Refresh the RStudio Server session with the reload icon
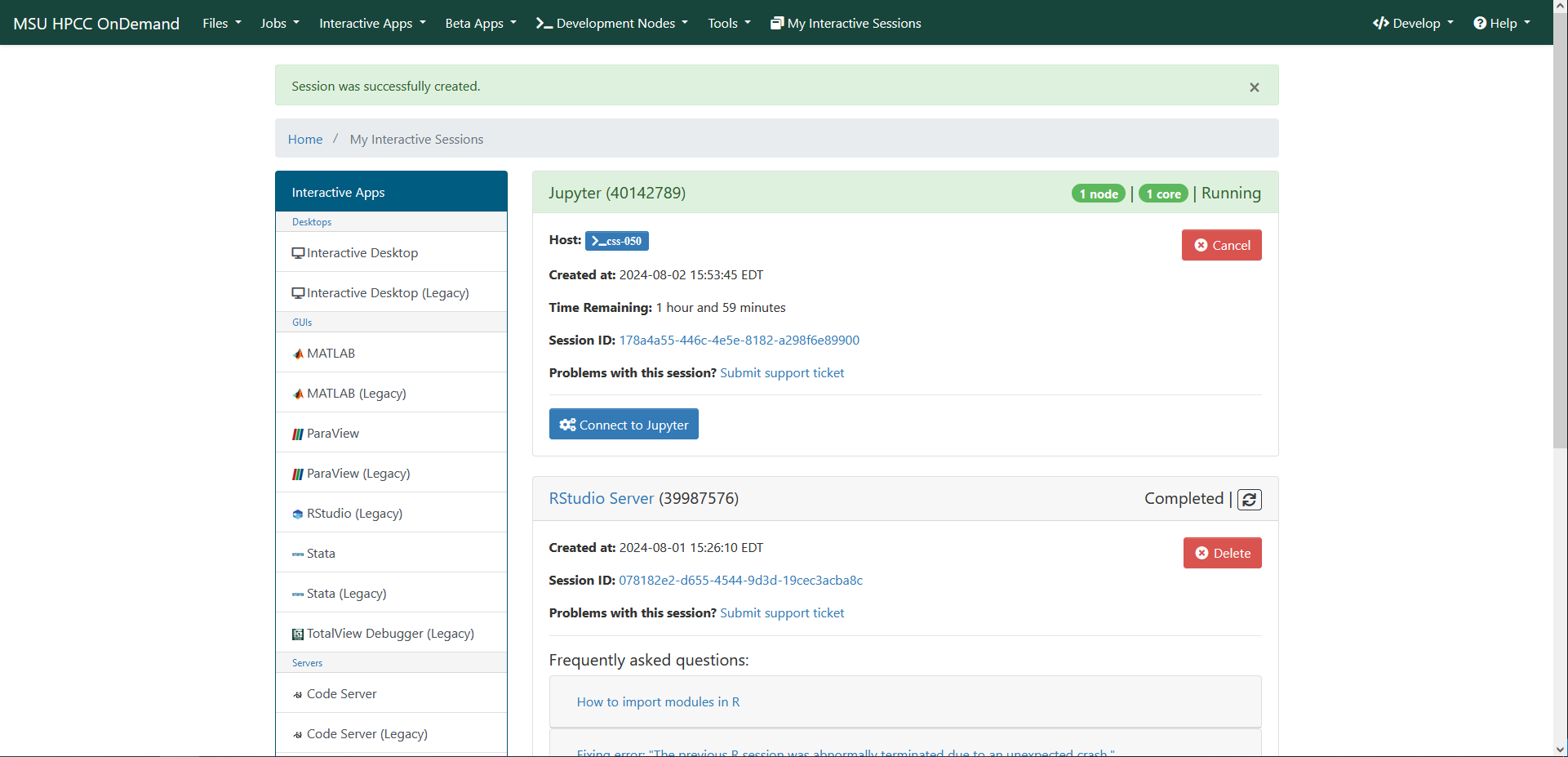This screenshot has width=1568, height=757. coord(1250,500)
